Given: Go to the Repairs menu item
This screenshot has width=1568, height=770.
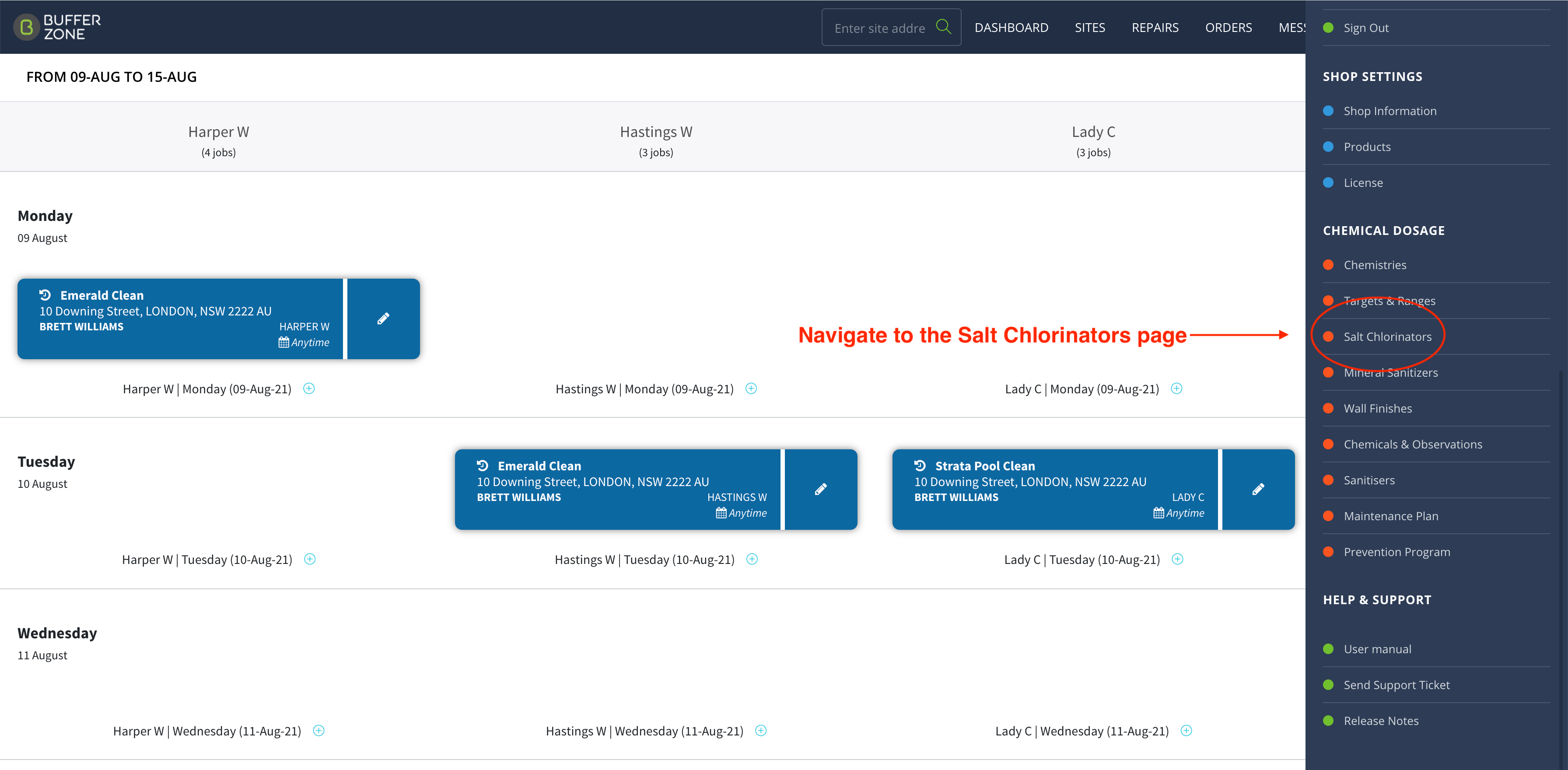Looking at the screenshot, I should pyautogui.click(x=1155, y=28).
